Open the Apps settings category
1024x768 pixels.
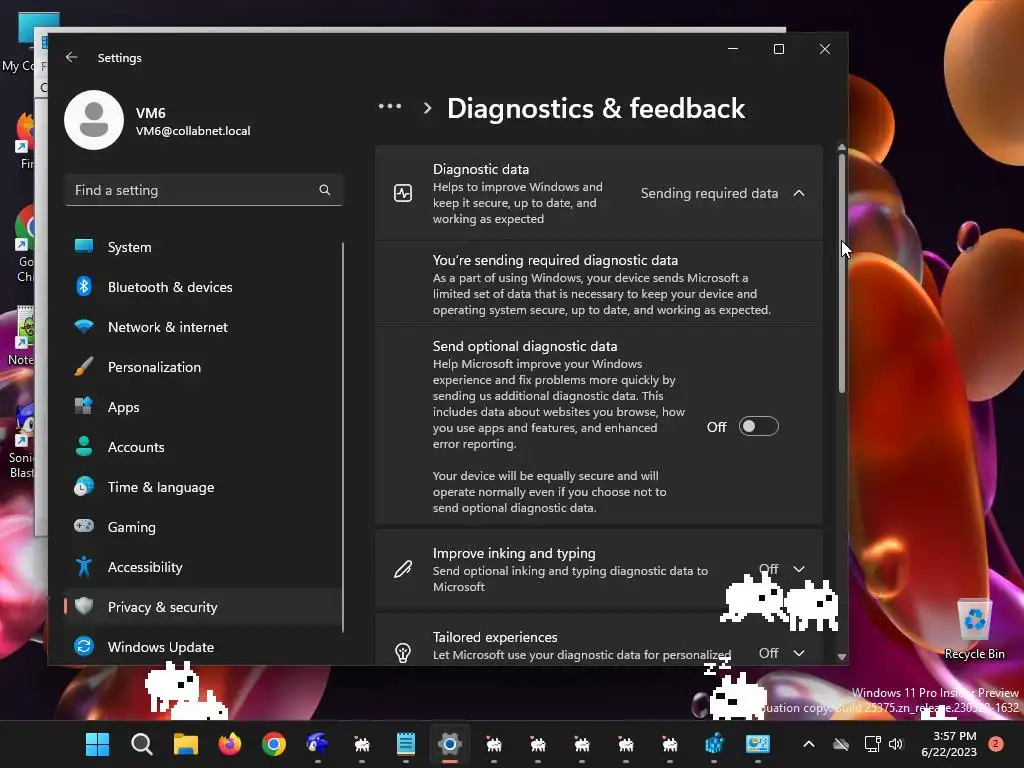(x=202, y=407)
